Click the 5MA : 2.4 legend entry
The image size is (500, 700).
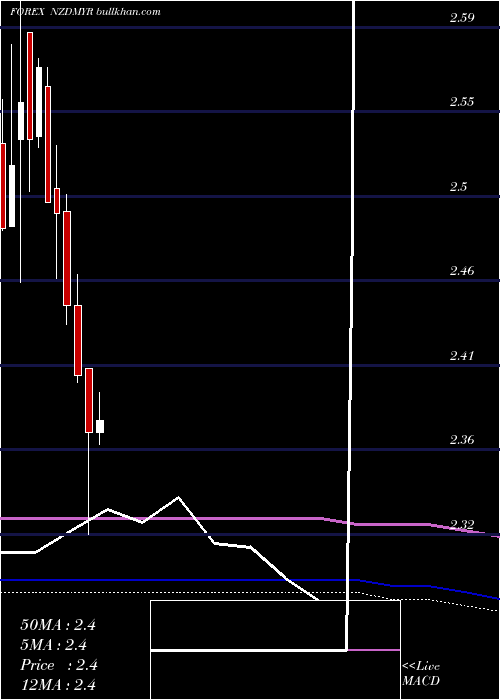coord(54,645)
